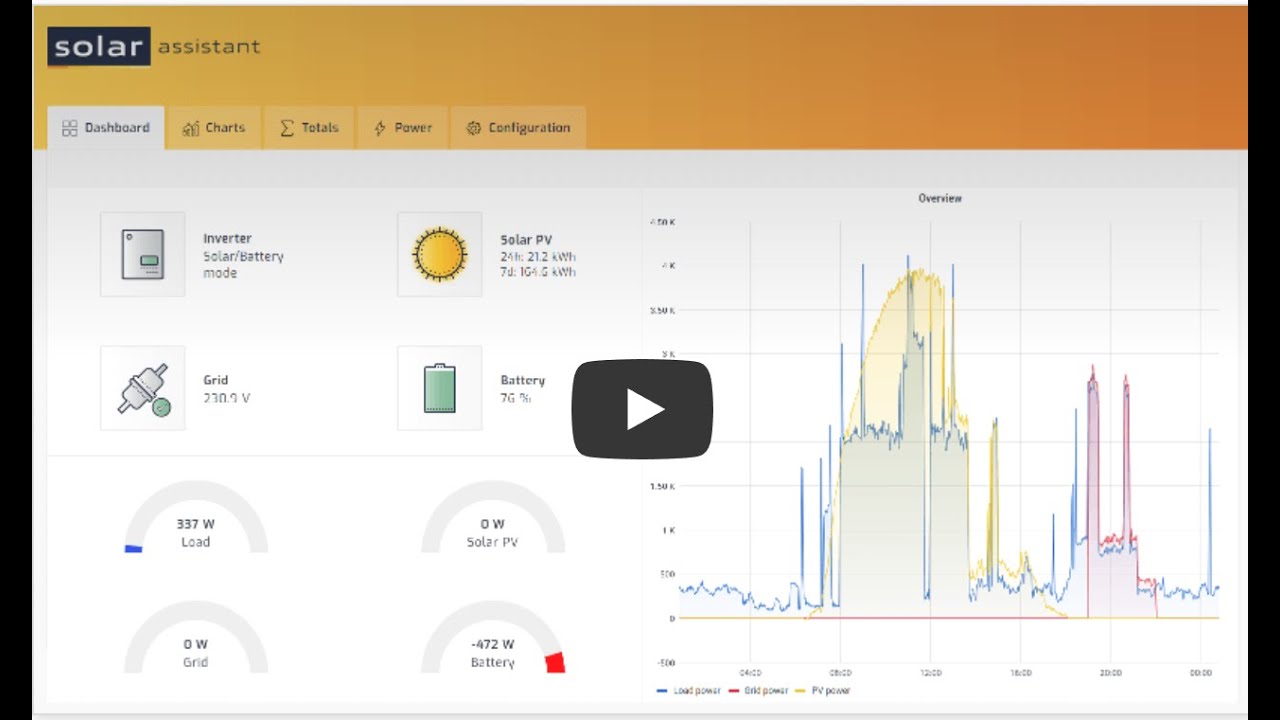Click the 24h solar kWh value
1280x720 pixels.
(537, 256)
